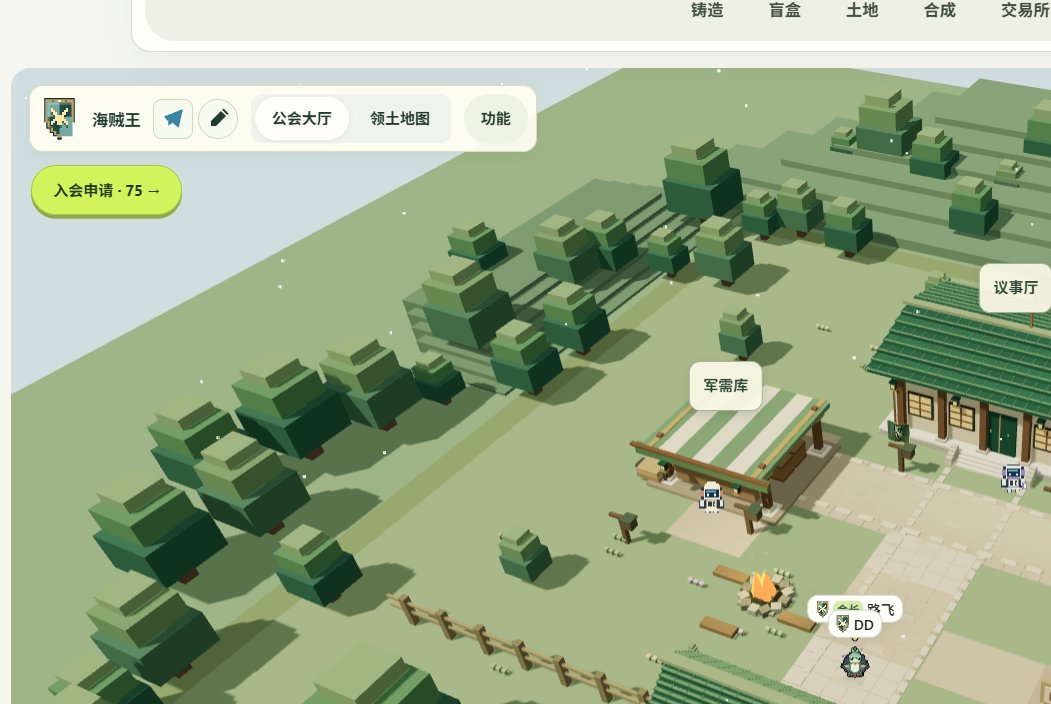Viewport: 1051px width, 704px height.
Task: Switch to the 公会大厅 tab
Action: (302, 119)
